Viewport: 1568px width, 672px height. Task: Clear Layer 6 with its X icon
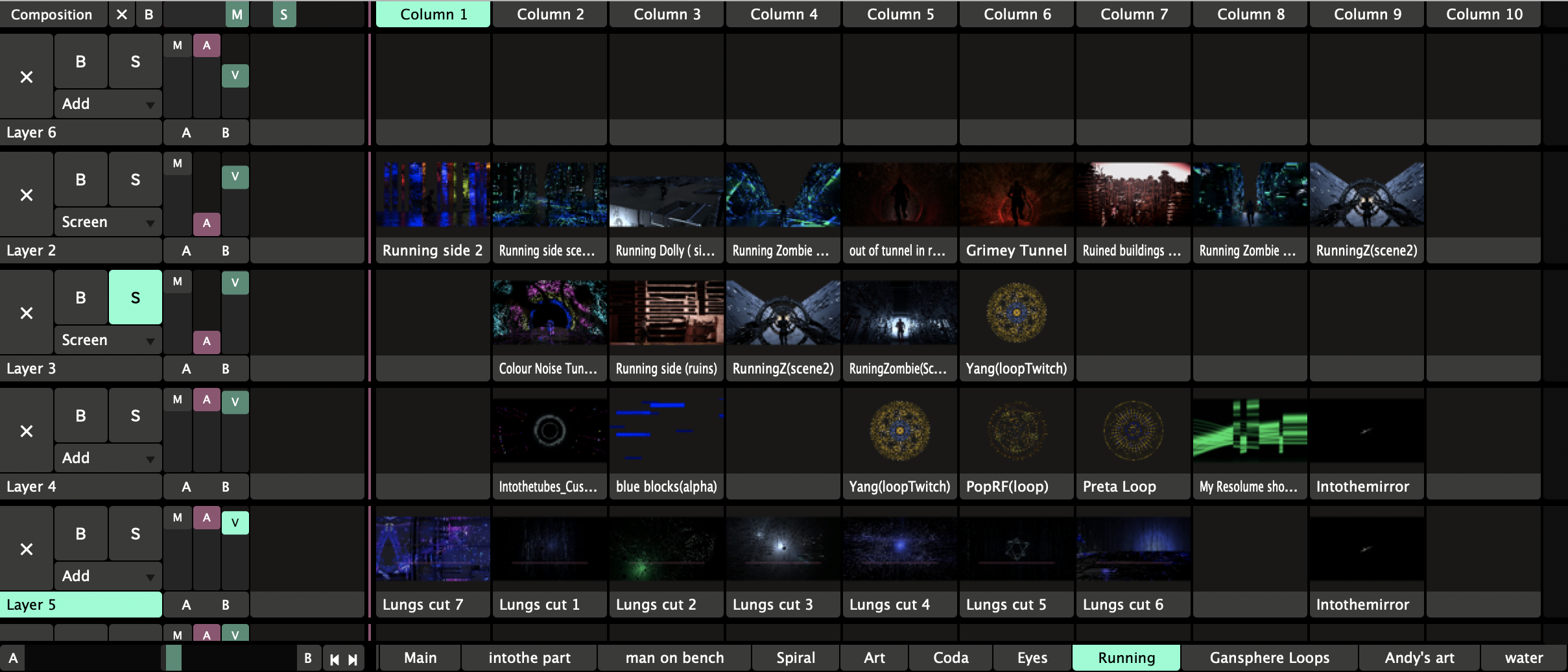click(27, 77)
